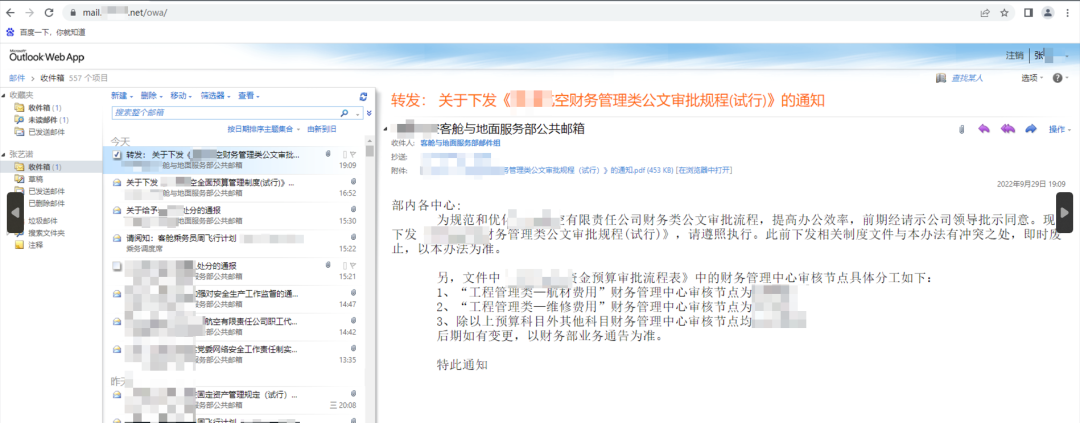Click the 注销 sign-out link

(1015, 56)
